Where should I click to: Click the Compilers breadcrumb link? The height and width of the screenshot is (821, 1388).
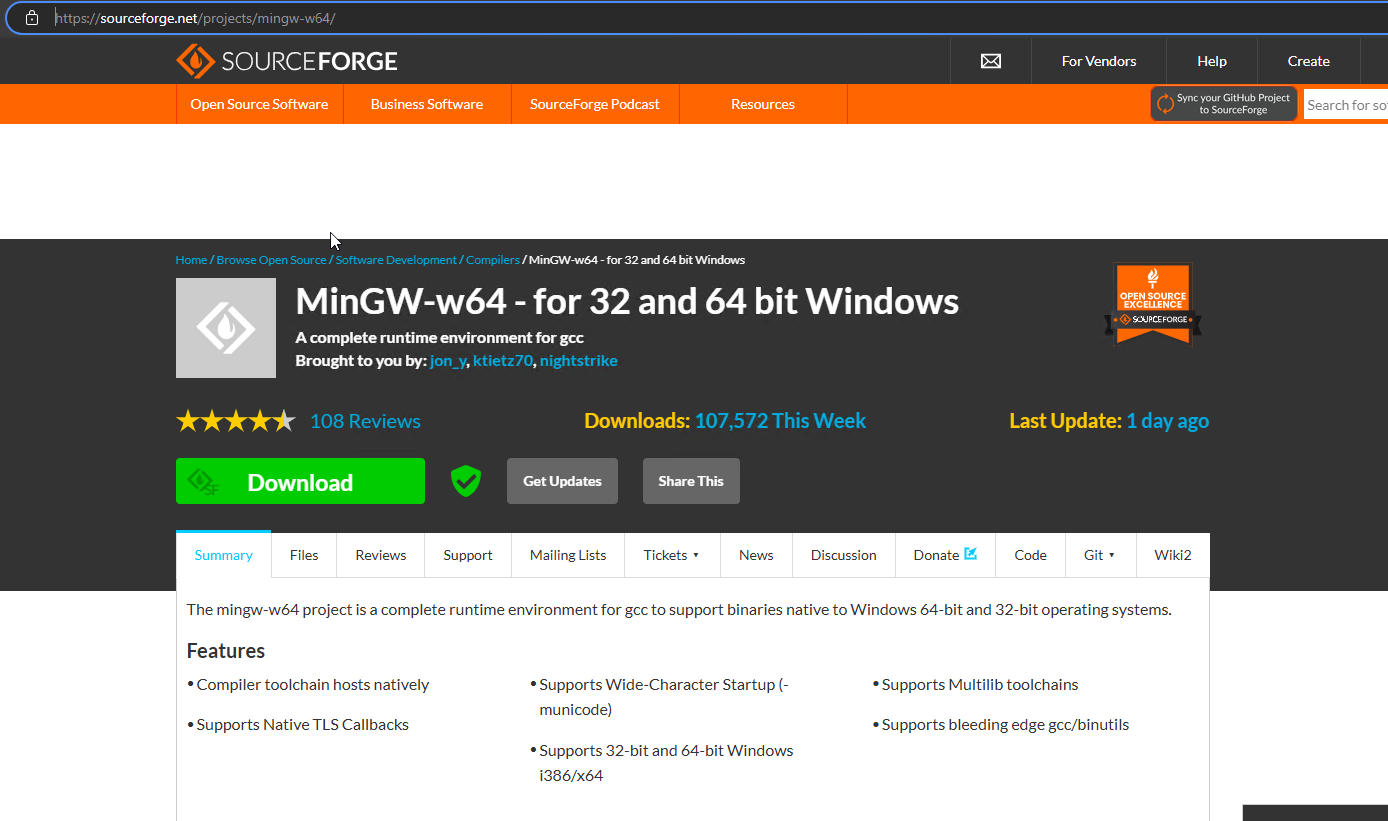(x=493, y=260)
